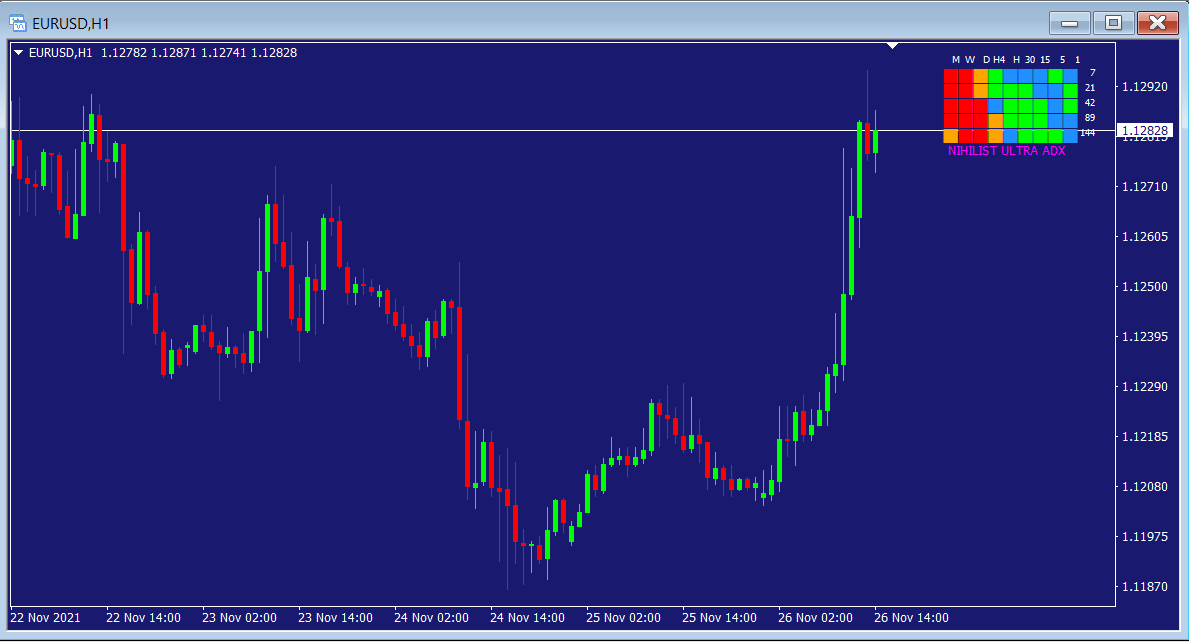Viewport: 1189px width, 642px height.
Task: Click the 22 Nov 2021 date on time axis
Action: point(45,617)
